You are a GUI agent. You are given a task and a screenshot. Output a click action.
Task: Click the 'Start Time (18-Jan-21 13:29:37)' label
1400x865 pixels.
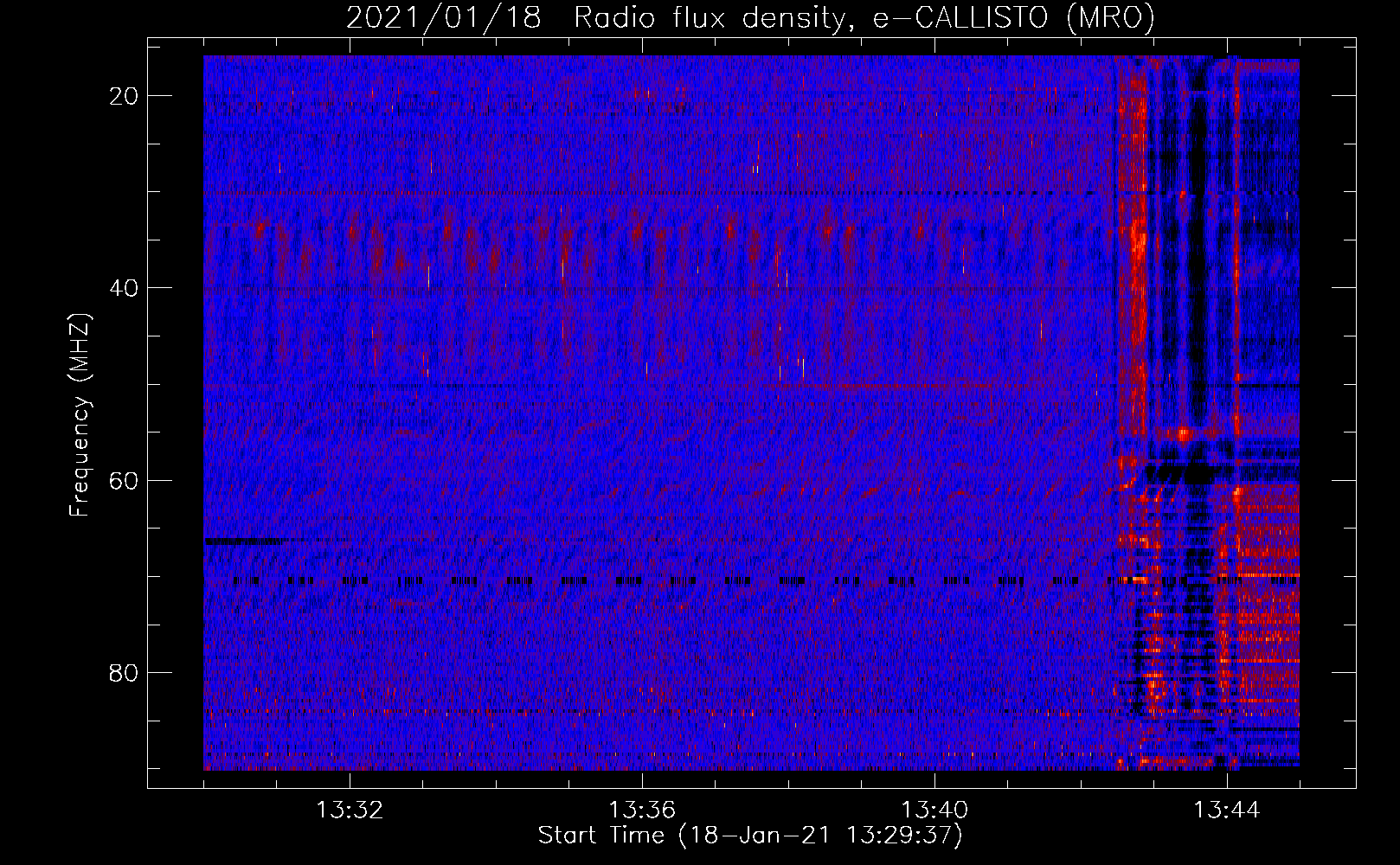(x=750, y=836)
